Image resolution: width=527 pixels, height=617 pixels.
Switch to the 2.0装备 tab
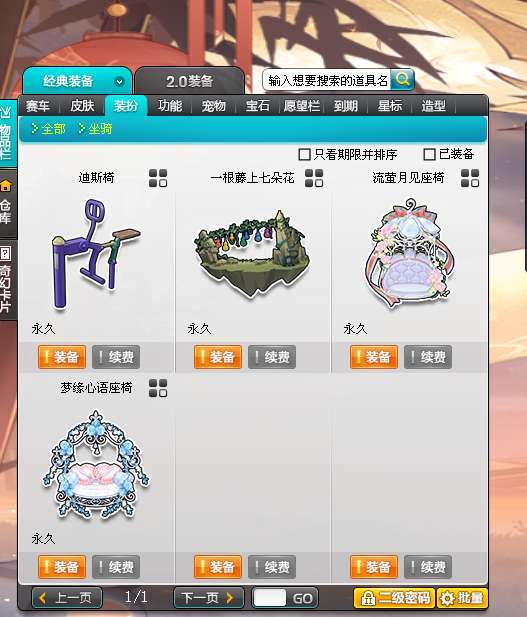tap(189, 81)
